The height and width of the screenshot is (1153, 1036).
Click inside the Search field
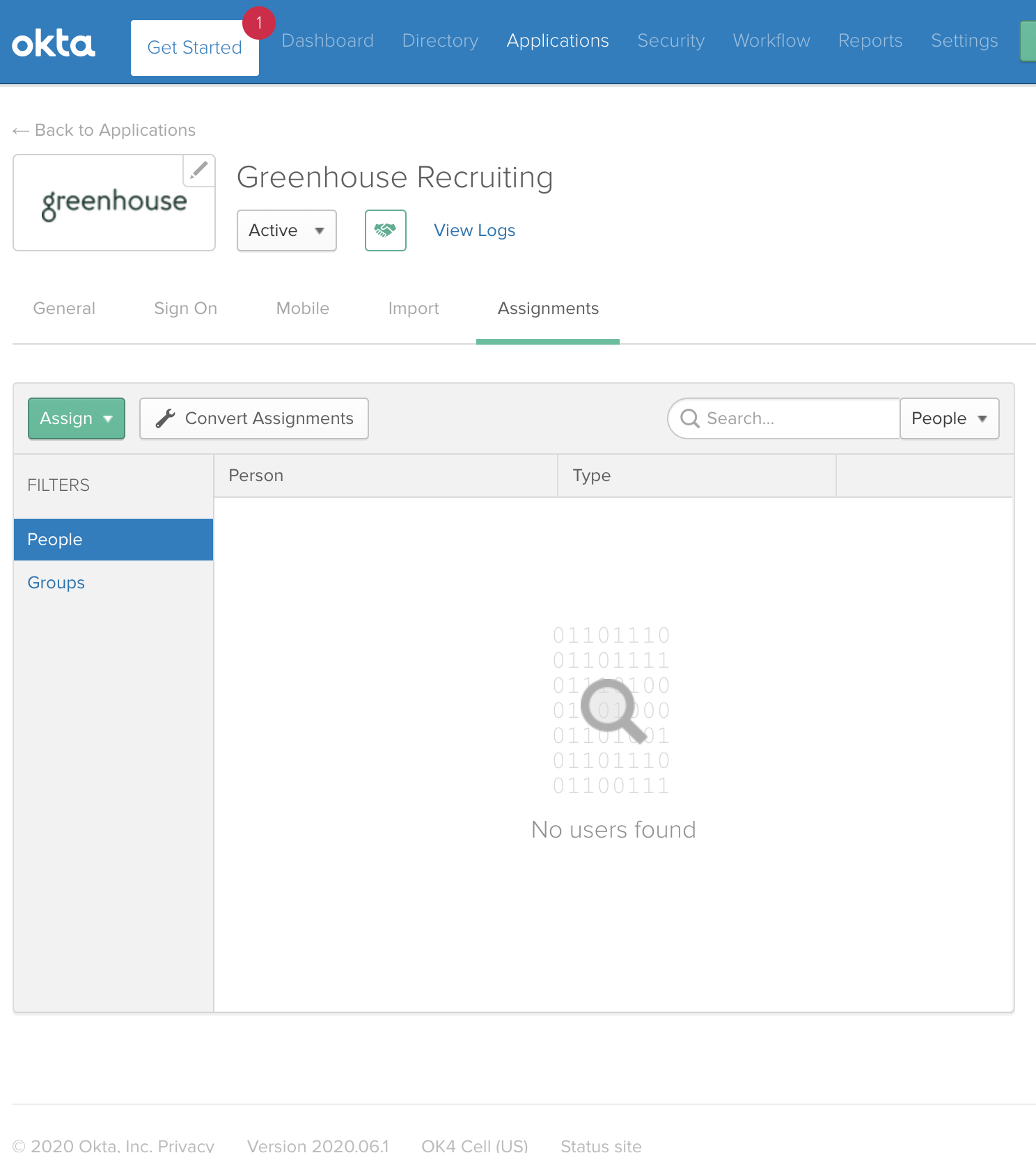tap(784, 418)
